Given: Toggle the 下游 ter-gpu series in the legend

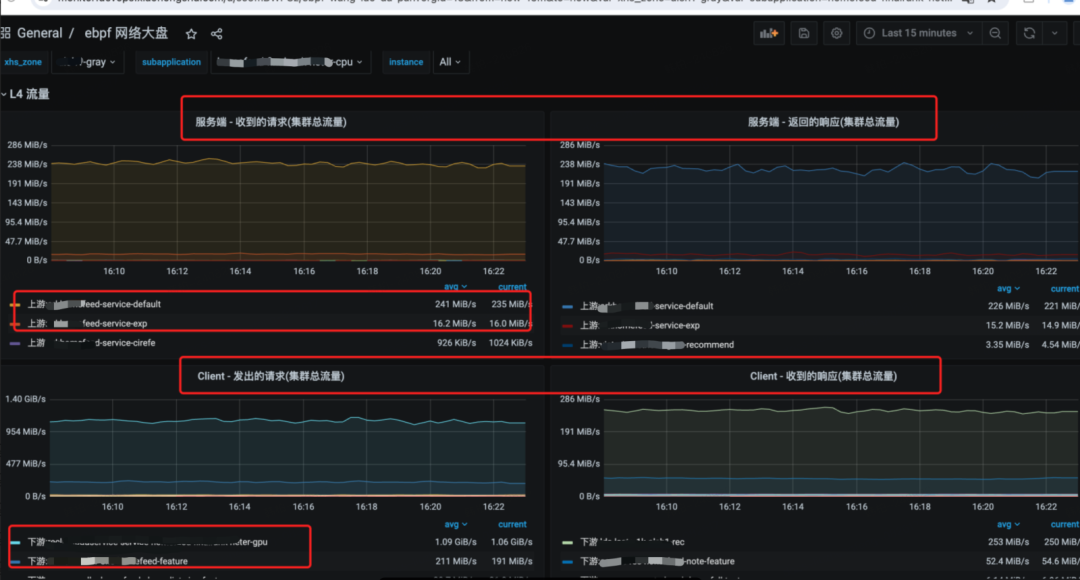Looking at the screenshot, I should coord(147,542).
